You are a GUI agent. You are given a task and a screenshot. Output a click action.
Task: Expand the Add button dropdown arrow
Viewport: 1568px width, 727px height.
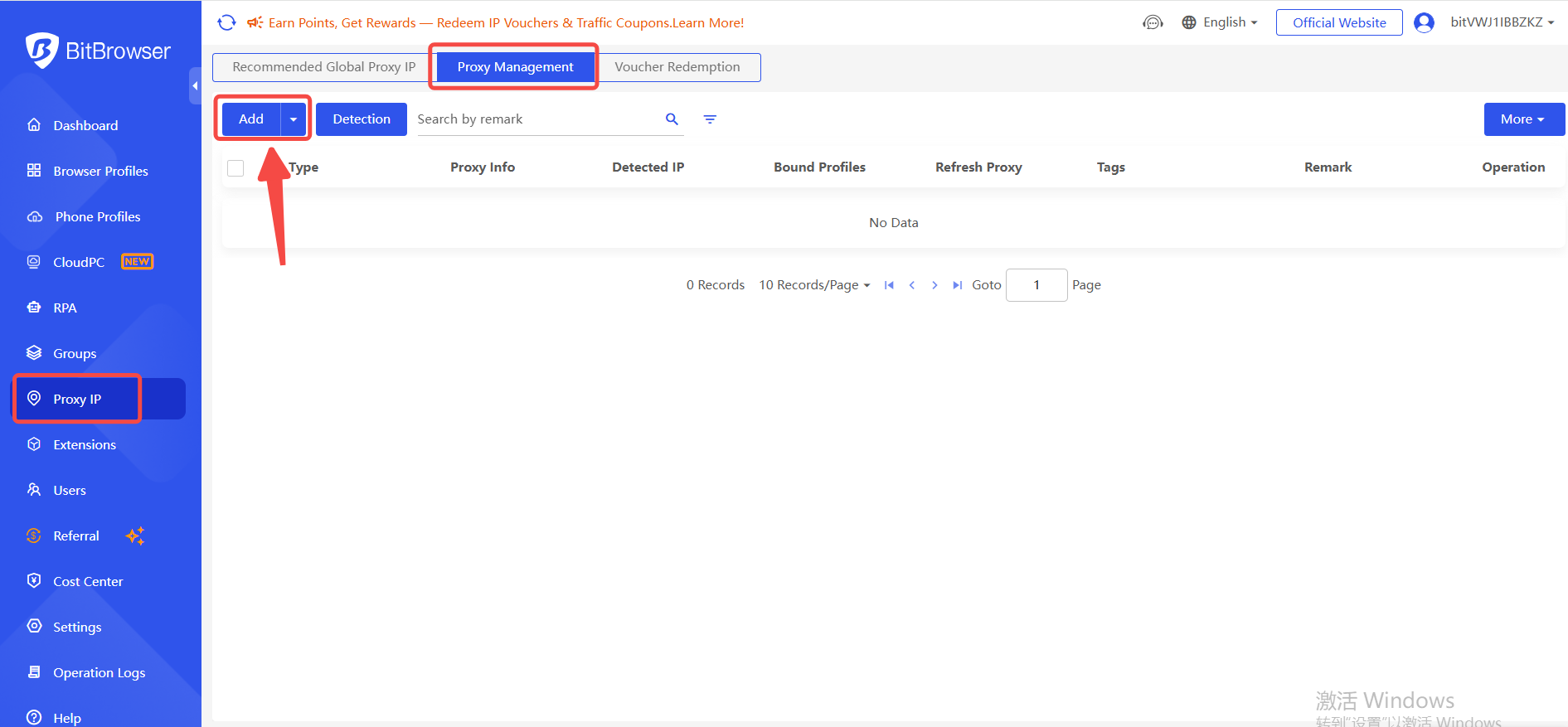click(294, 119)
